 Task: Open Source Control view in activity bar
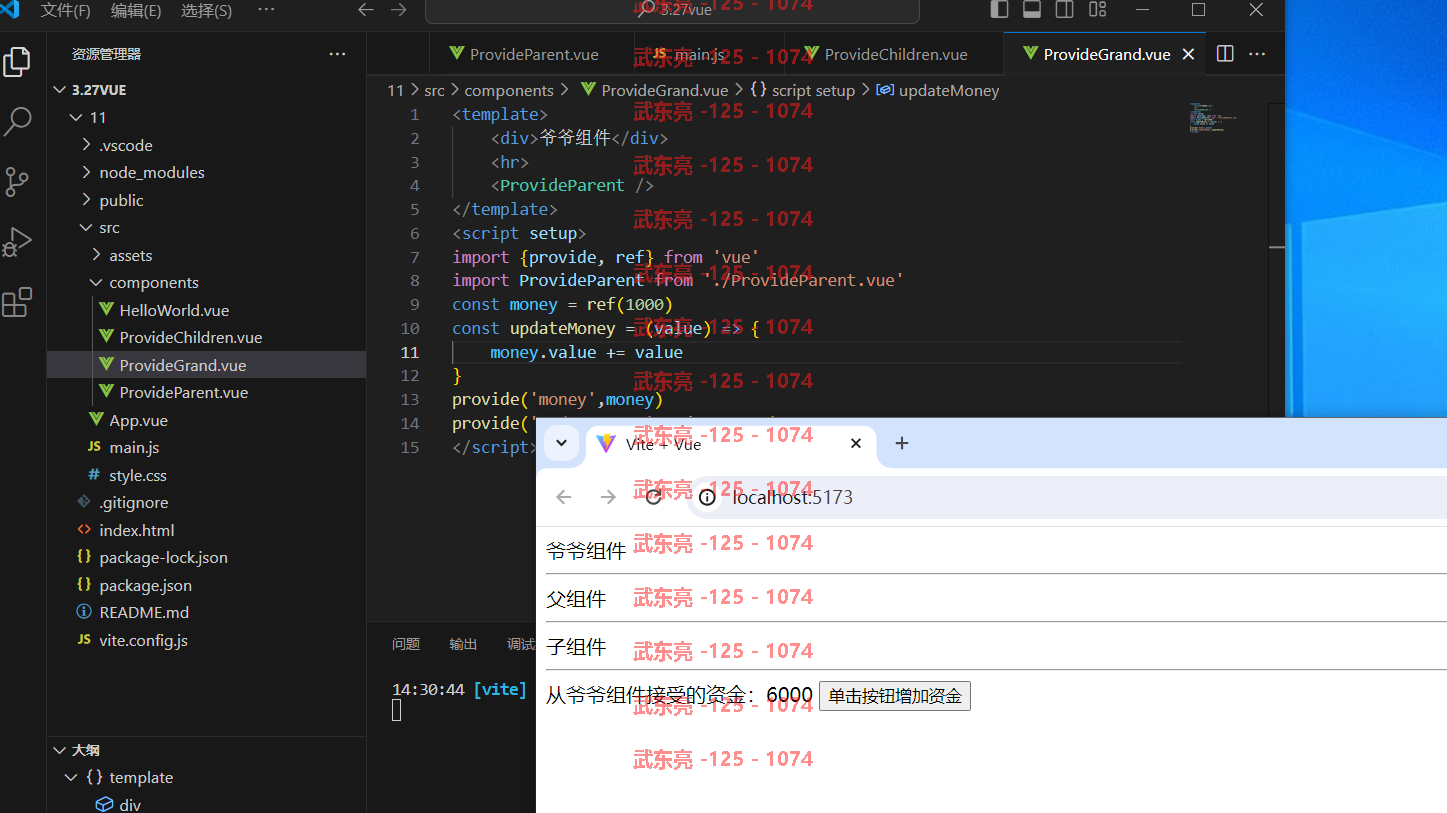point(17,182)
